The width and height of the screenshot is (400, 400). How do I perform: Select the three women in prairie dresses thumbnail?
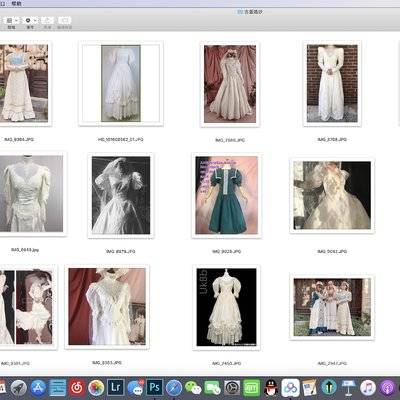pyautogui.click(x=332, y=307)
